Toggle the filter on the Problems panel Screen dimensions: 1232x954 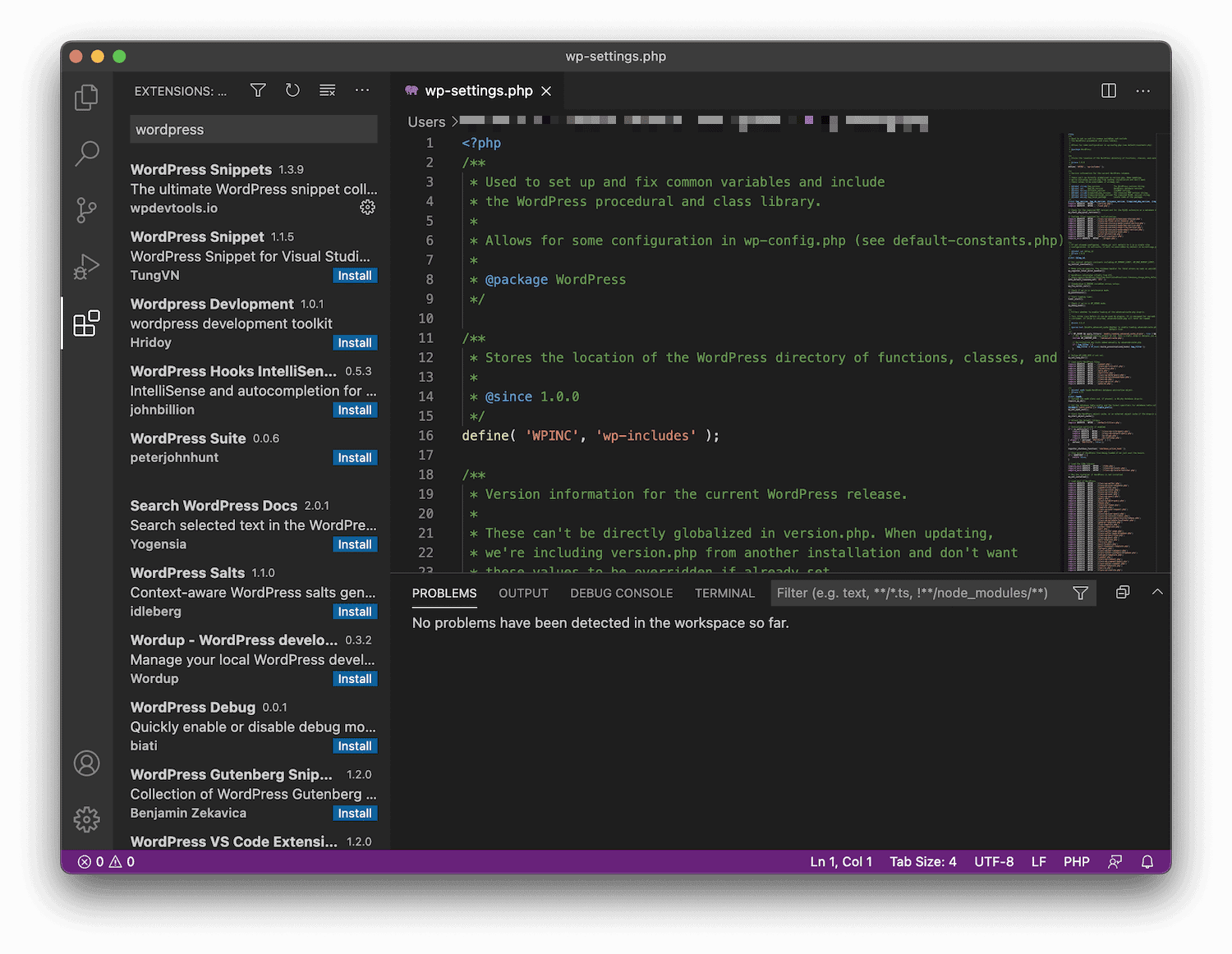[x=1080, y=592]
